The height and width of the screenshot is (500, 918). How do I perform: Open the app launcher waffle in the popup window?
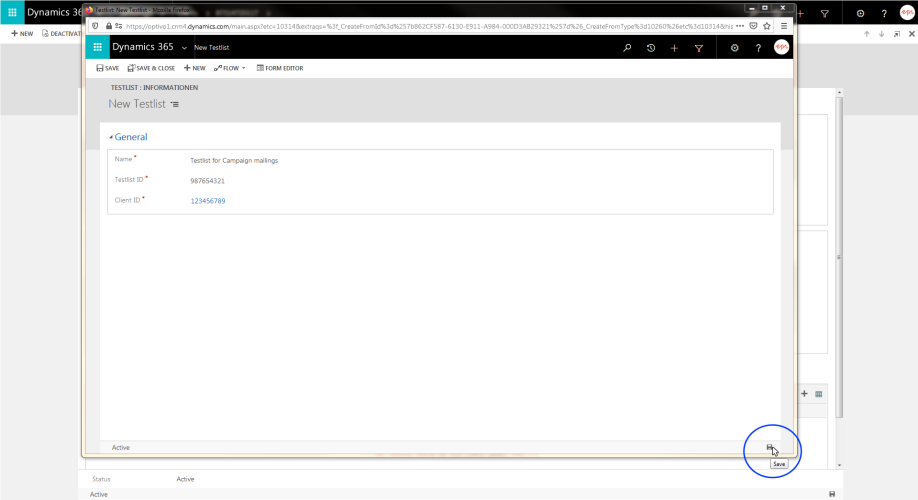tap(97, 47)
